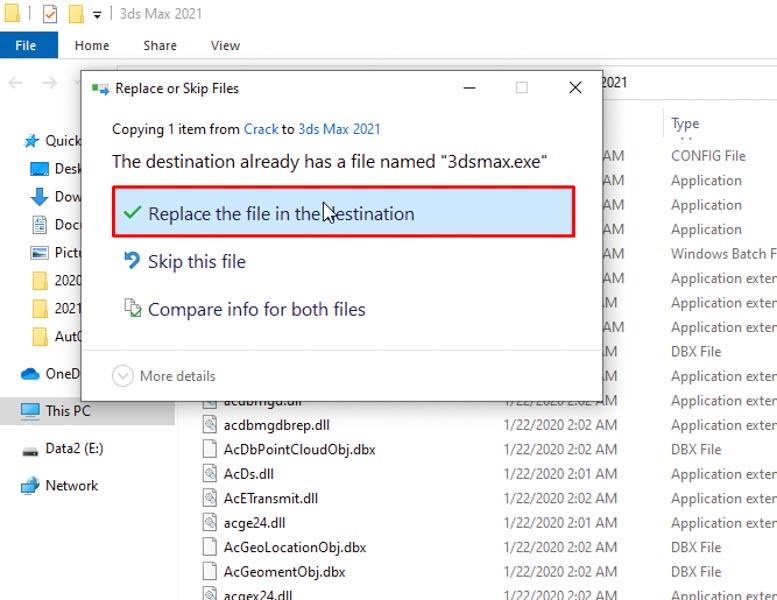This screenshot has width=777, height=600.
Task: Click the Crack source folder link
Action: [261, 129]
